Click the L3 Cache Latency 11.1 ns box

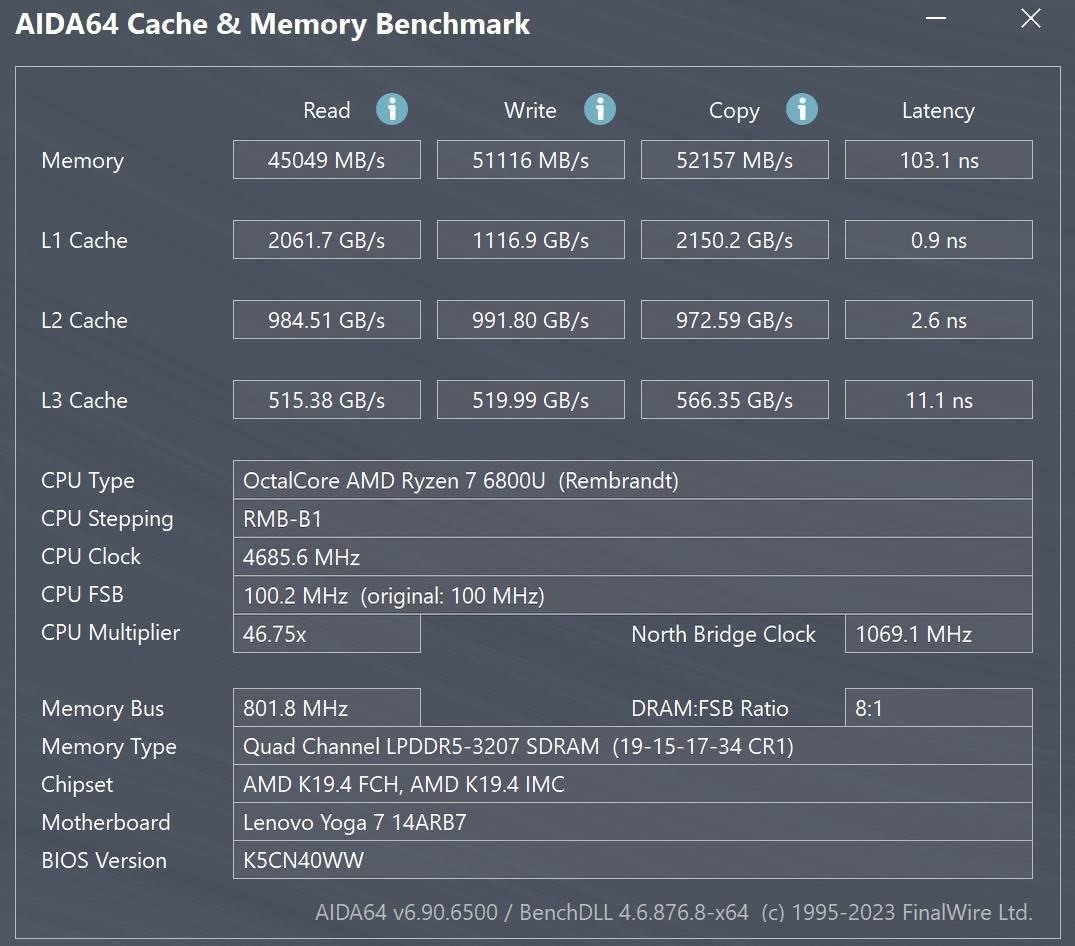[x=938, y=400]
